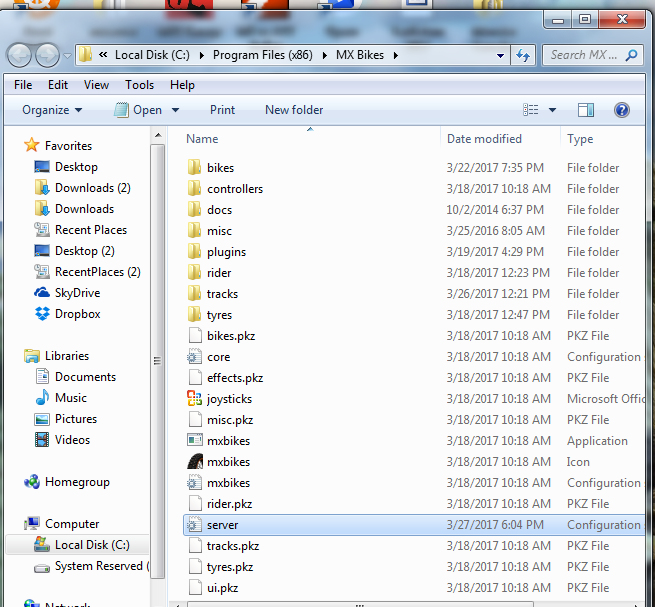Click the Videos library film icon
This screenshot has width=655, height=607.
pyautogui.click(x=42, y=439)
